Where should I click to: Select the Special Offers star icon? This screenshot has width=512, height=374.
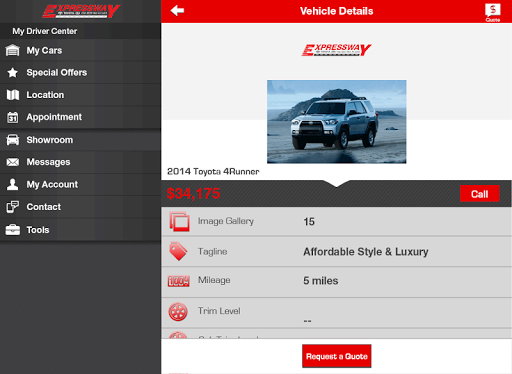click(13, 72)
